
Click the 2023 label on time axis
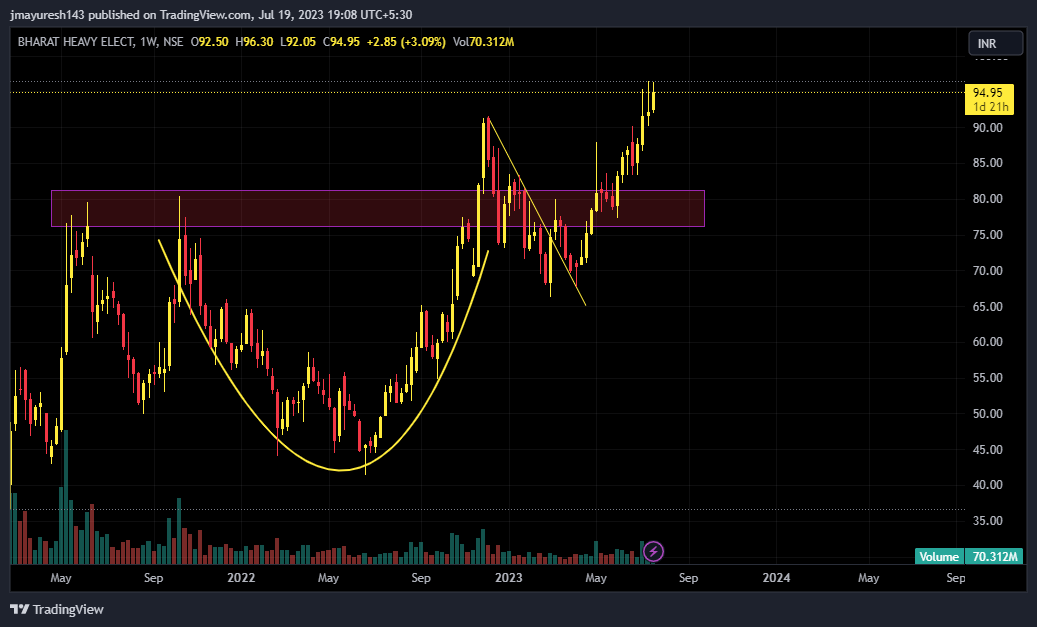[509, 578]
